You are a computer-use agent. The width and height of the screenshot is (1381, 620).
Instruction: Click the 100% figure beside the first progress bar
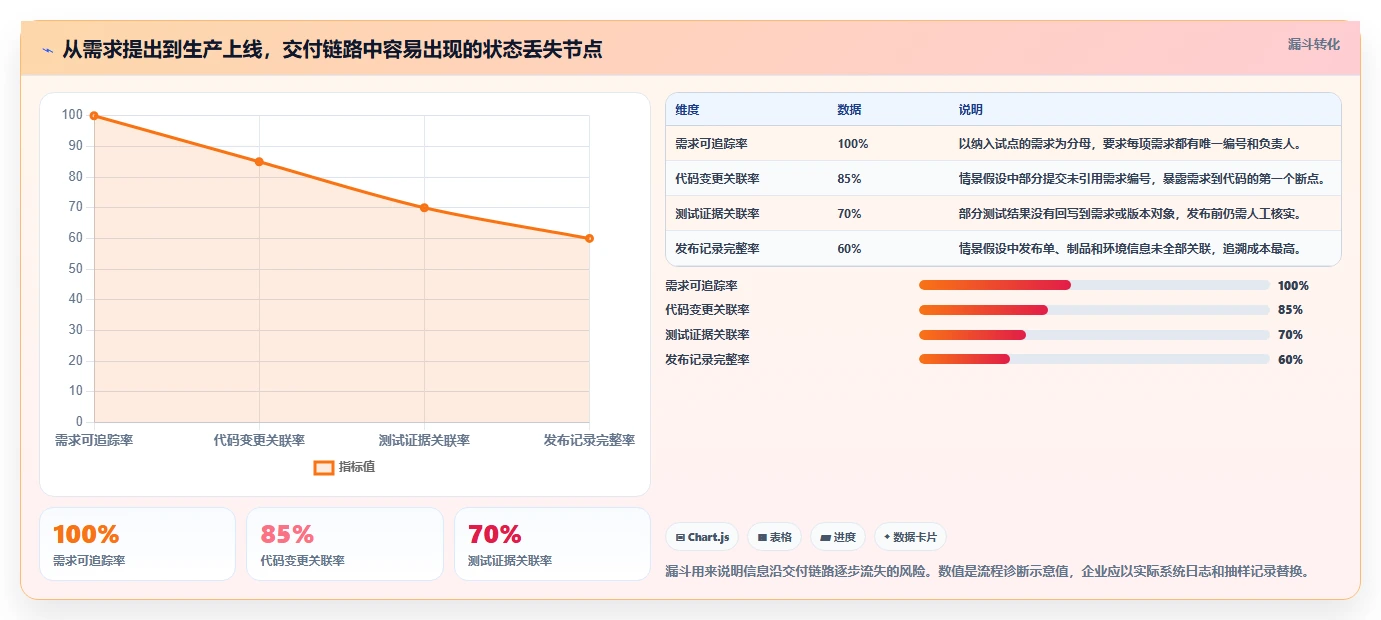(x=1293, y=286)
